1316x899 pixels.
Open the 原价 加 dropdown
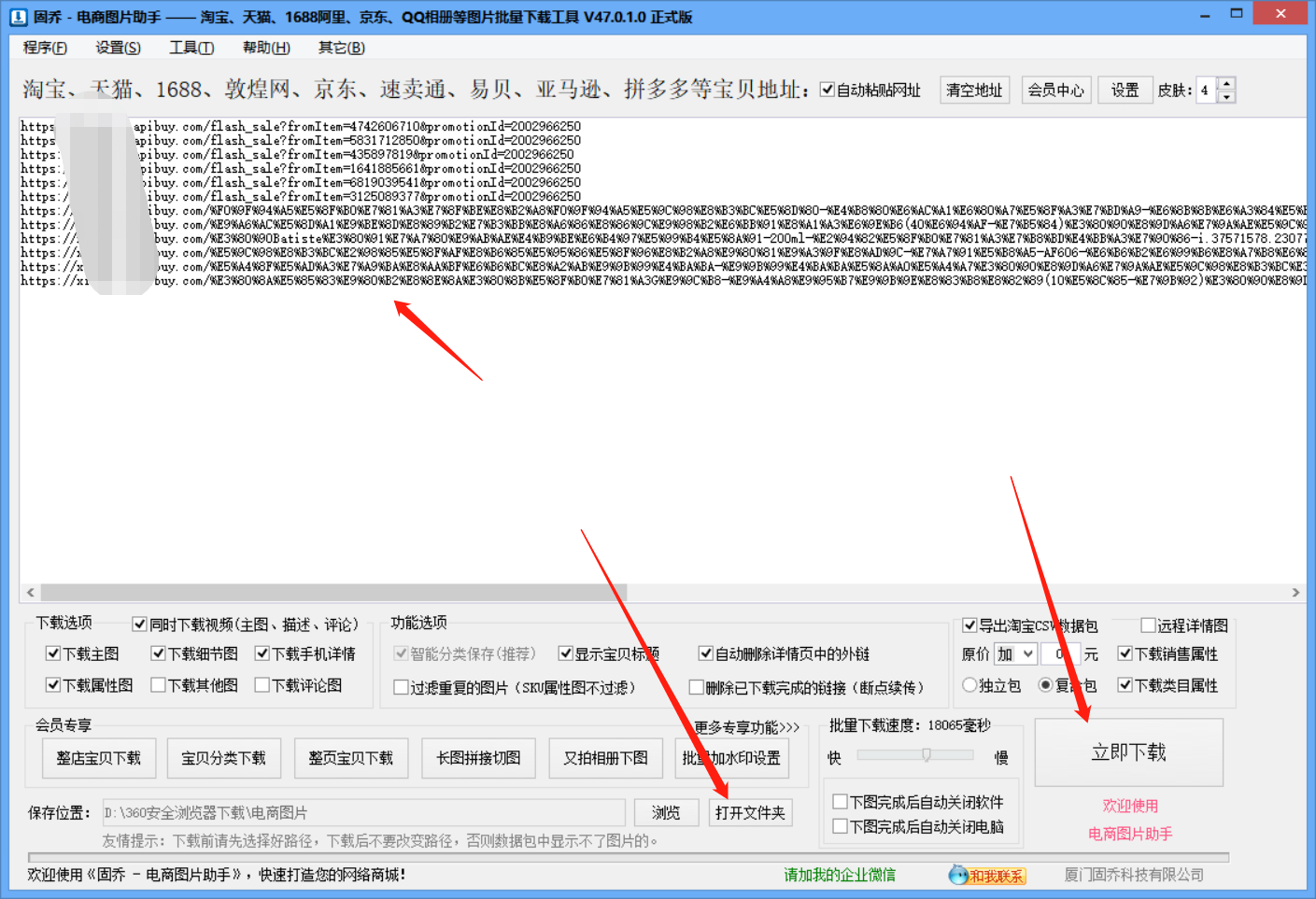(1015, 653)
